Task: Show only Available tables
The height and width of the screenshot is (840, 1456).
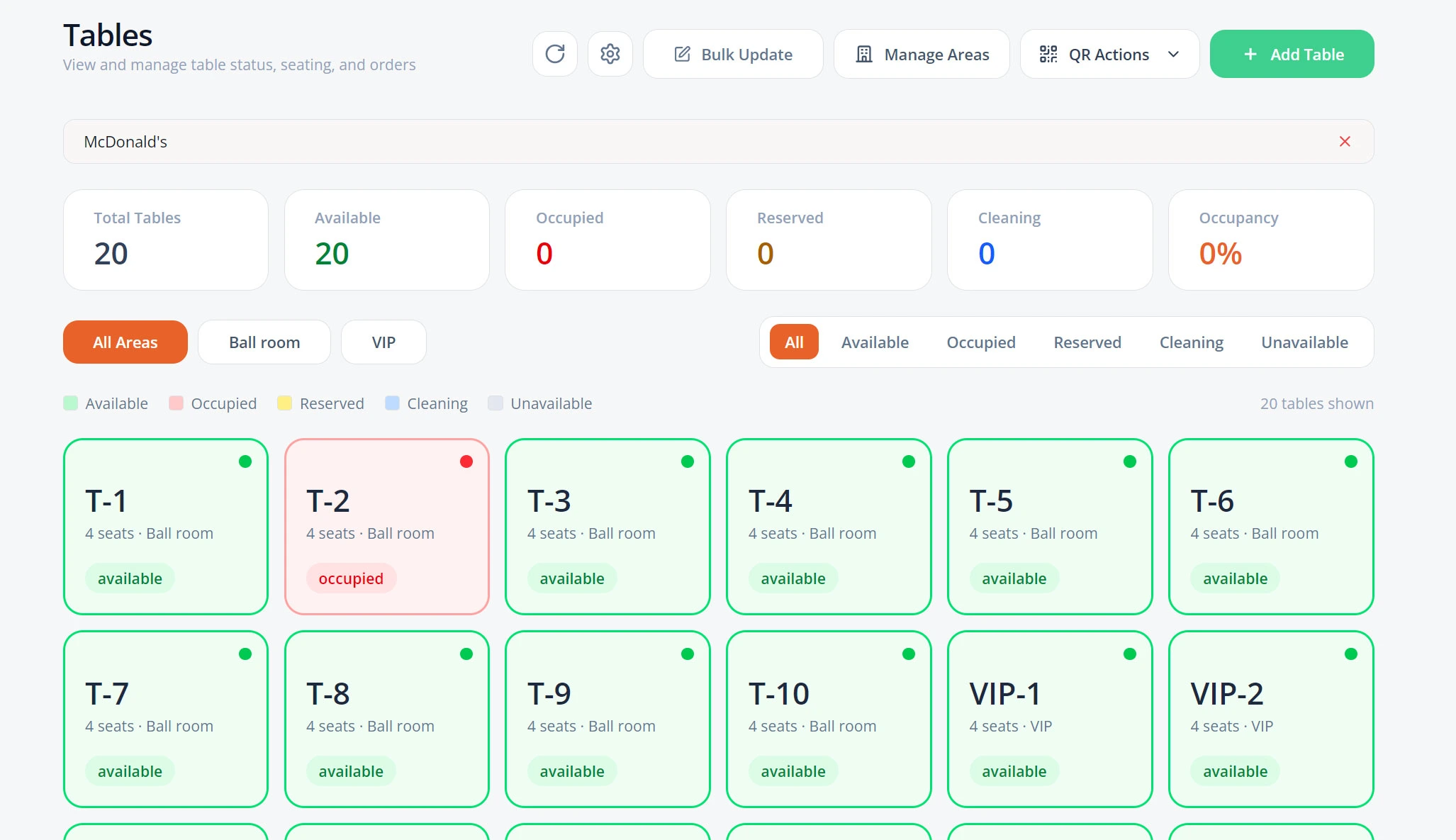Action: 875,342
